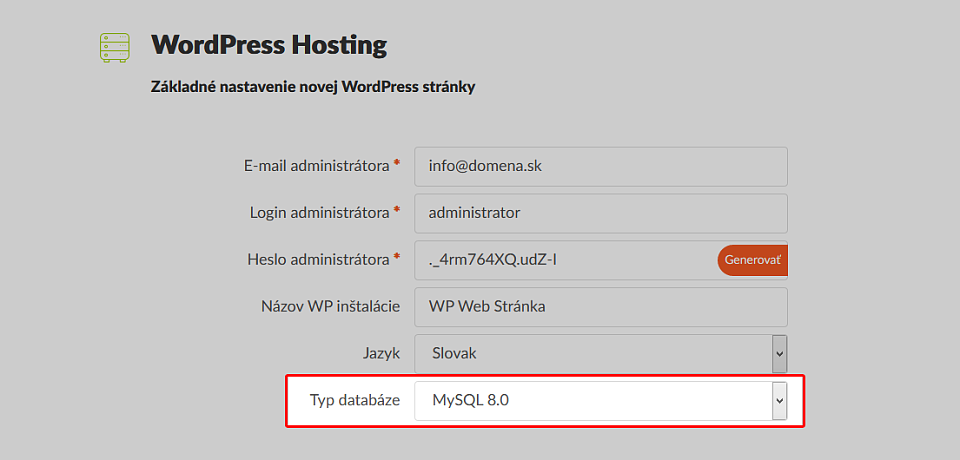The width and height of the screenshot is (960, 460).
Task: Click the Typ databáze label text
Action: 355,401
